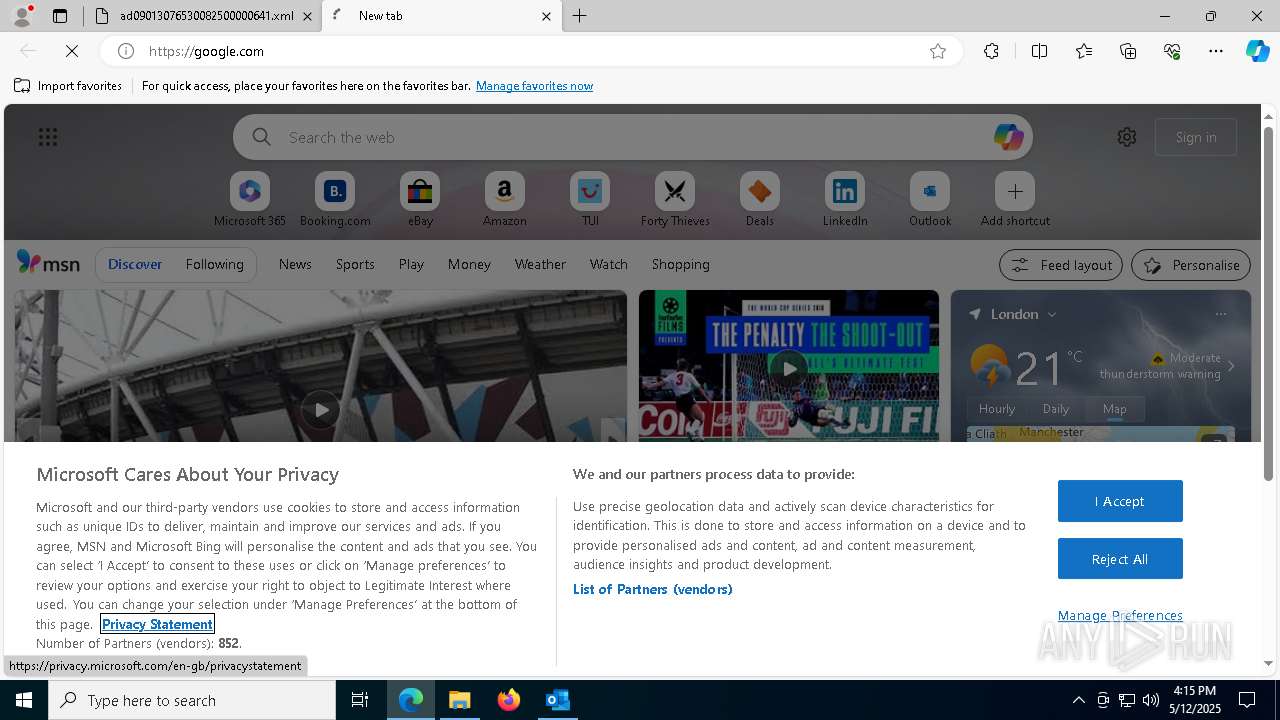Add a new shortcut tile

[1015, 199]
